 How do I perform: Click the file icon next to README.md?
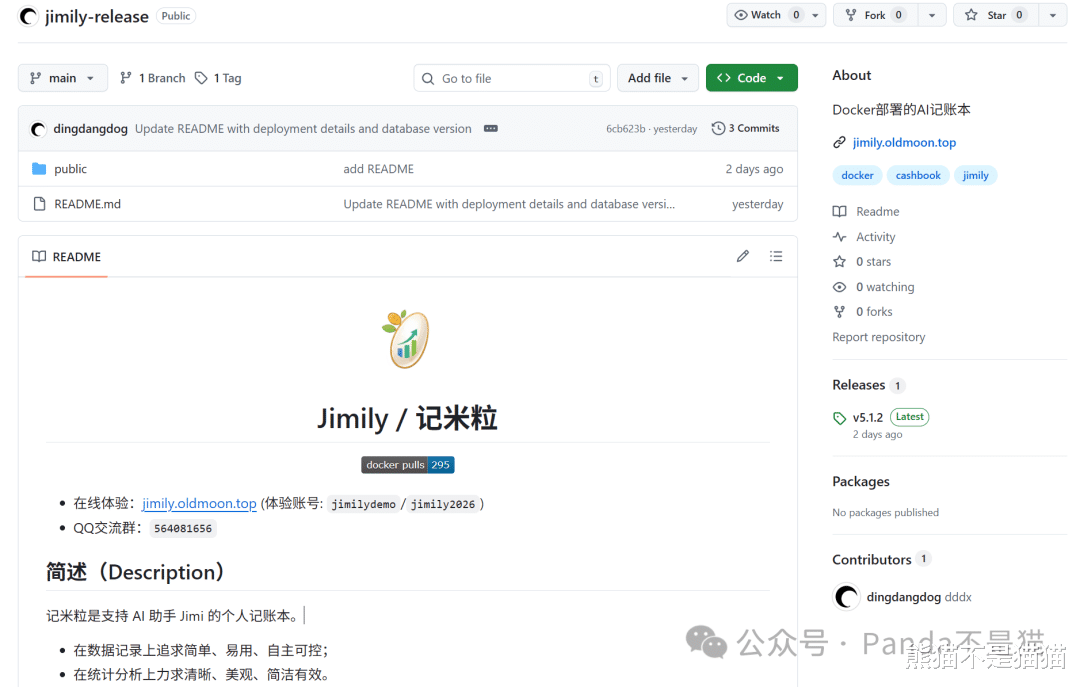coord(39,204)
